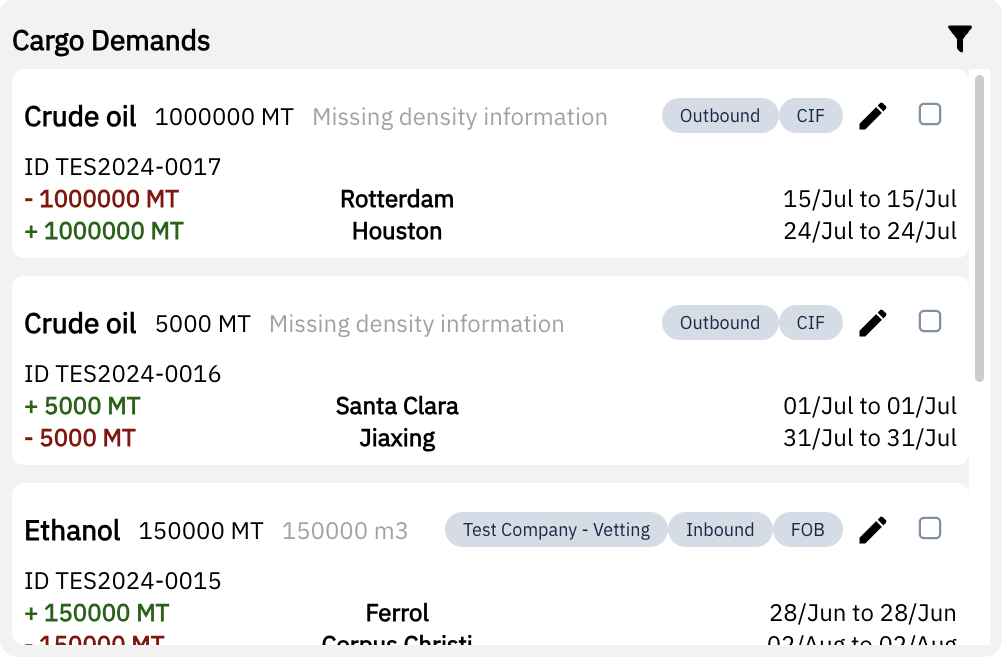Click the FOB tag on Ethanol cargo
Screen dimensions: 1002x660
coord(807,530)
